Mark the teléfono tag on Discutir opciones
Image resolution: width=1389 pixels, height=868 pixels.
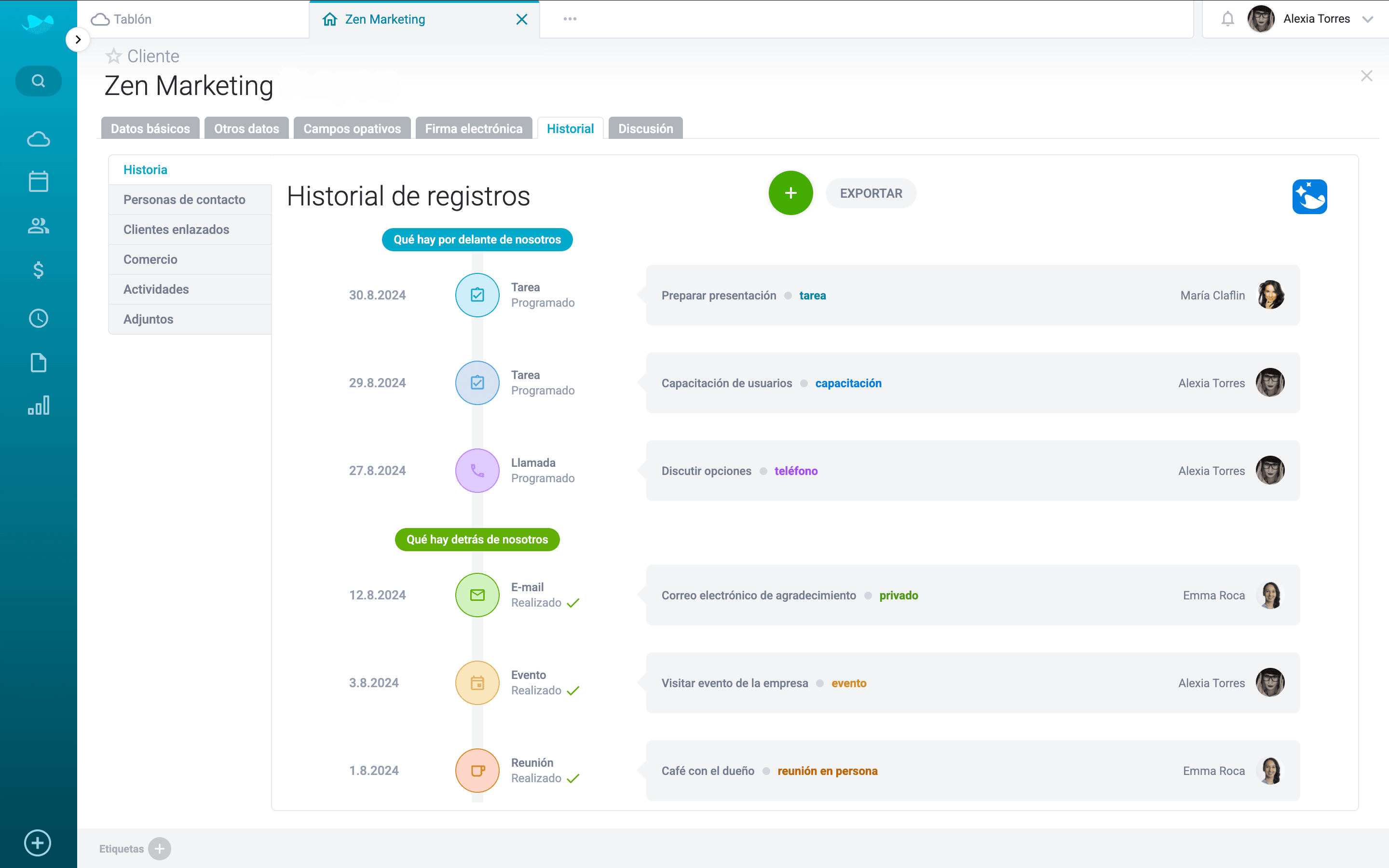(x=796, y=471)
